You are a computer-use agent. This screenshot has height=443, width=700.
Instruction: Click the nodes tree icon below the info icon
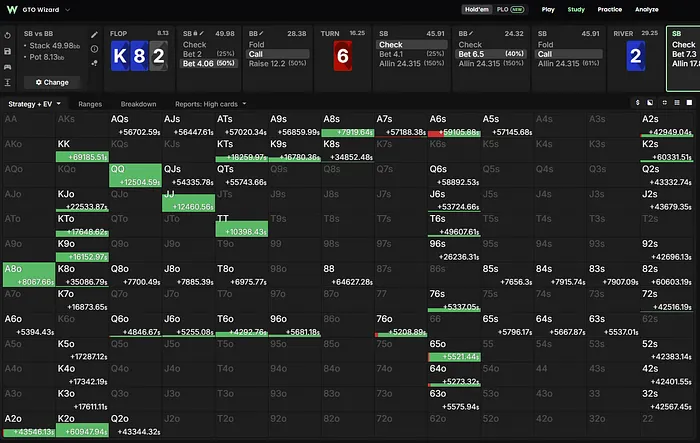pyautogui.click(x=94, y=63)
